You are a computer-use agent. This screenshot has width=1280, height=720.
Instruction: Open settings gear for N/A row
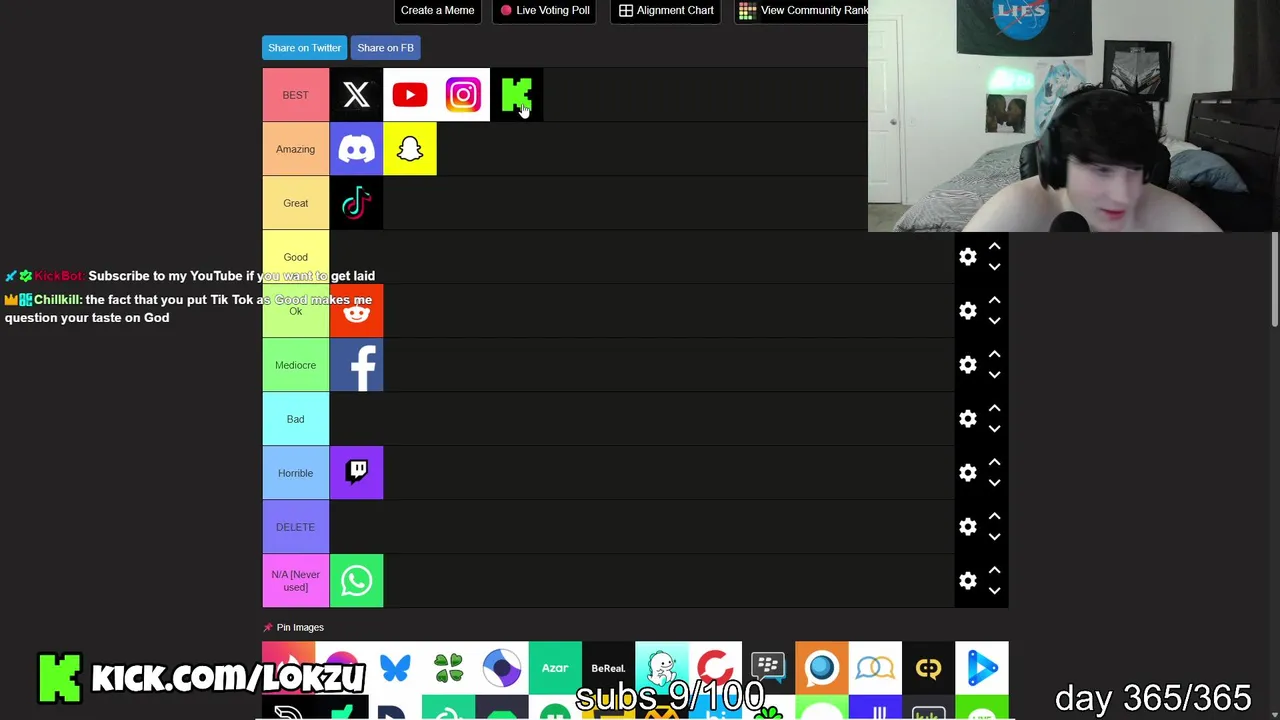[x=968, y=581]
